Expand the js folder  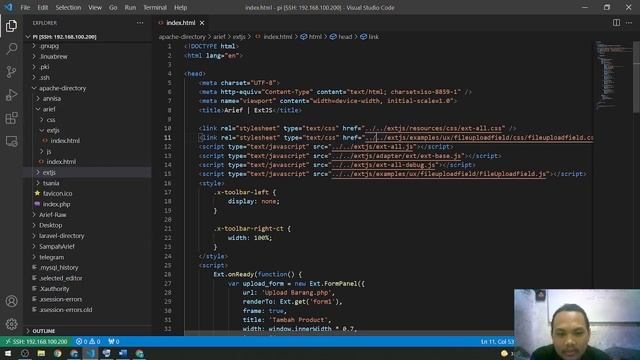49,151
